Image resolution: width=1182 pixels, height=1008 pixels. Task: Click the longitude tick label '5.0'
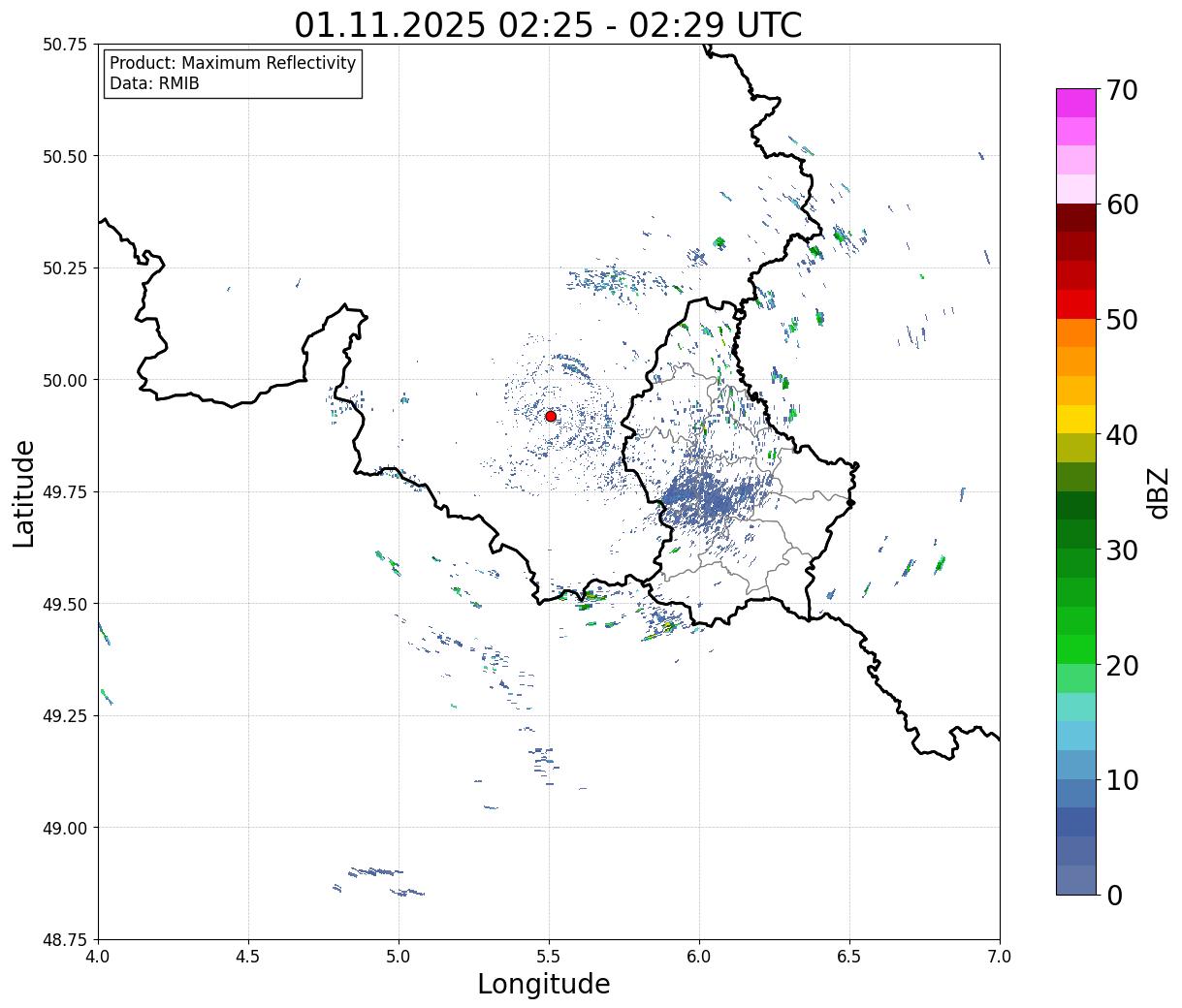[x=399, y=957]
